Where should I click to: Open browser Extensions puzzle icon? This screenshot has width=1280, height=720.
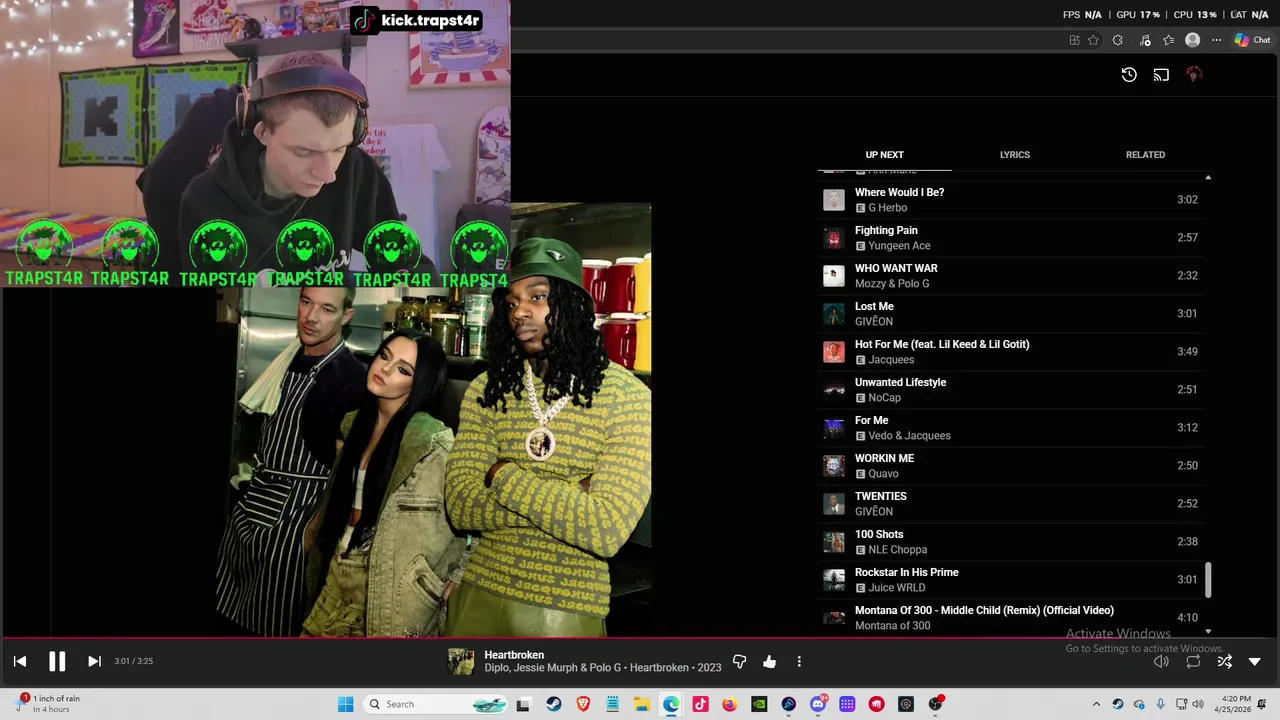pos(1118,40)
